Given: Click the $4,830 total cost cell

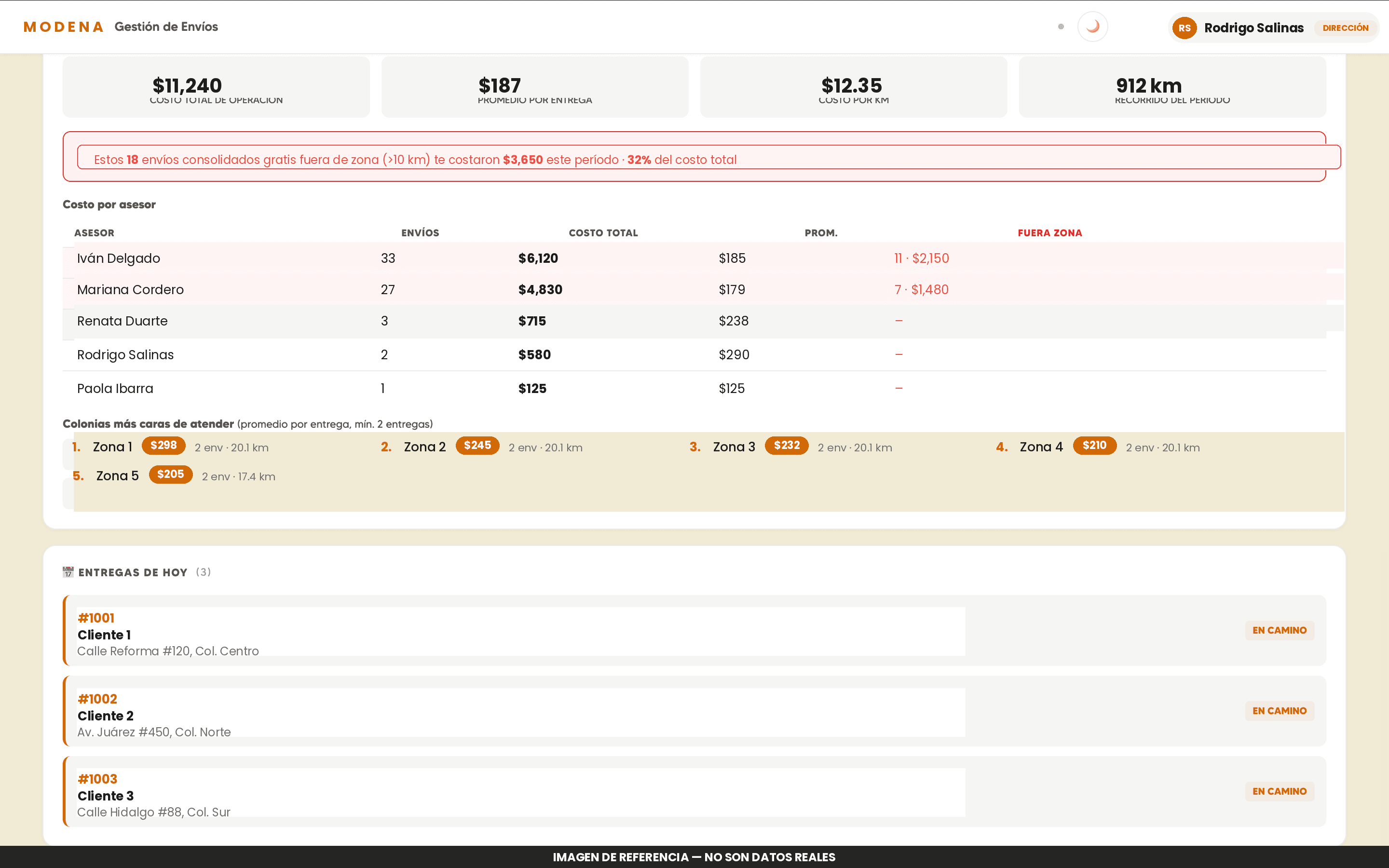Looking at the screenshot, I should tap(540, 289).
